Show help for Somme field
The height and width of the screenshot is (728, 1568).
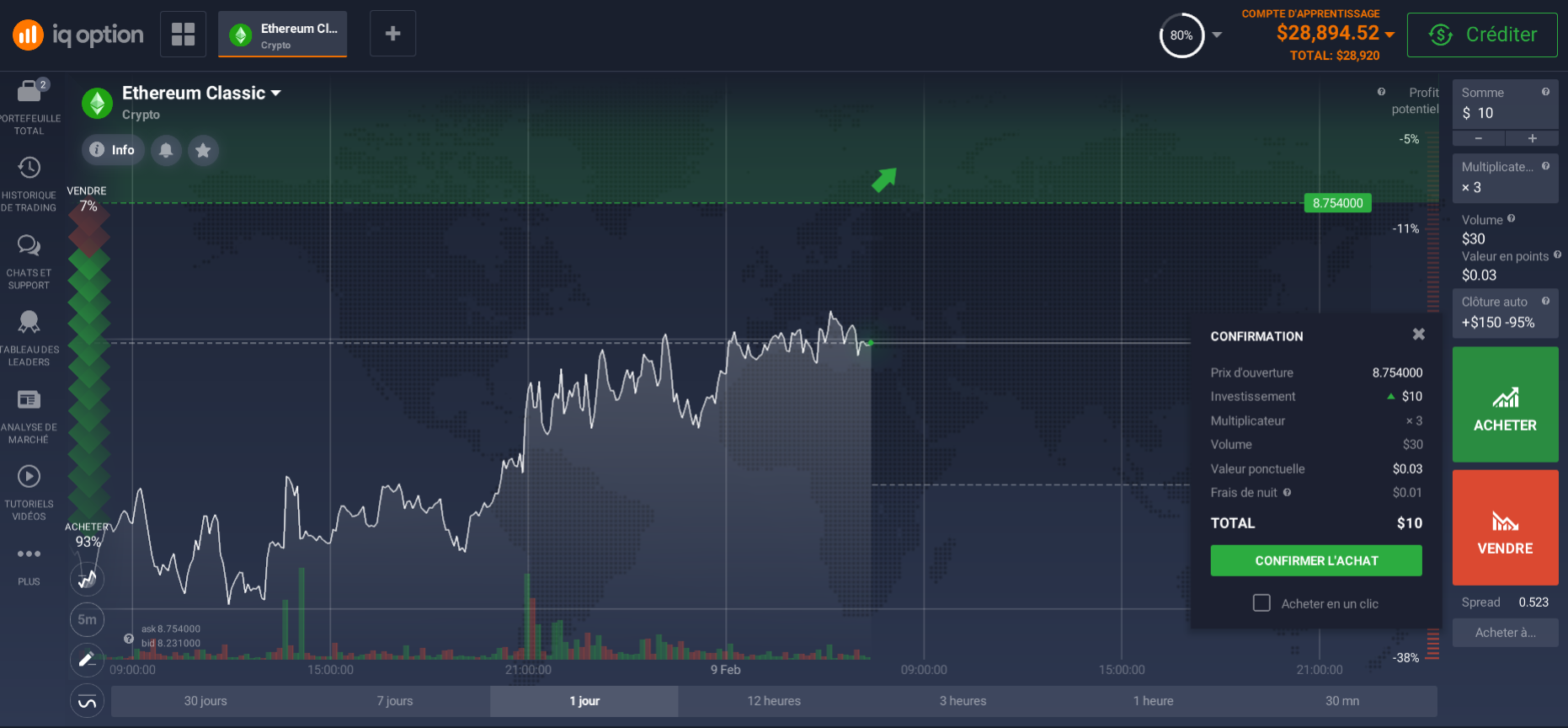pos(1545,92)
